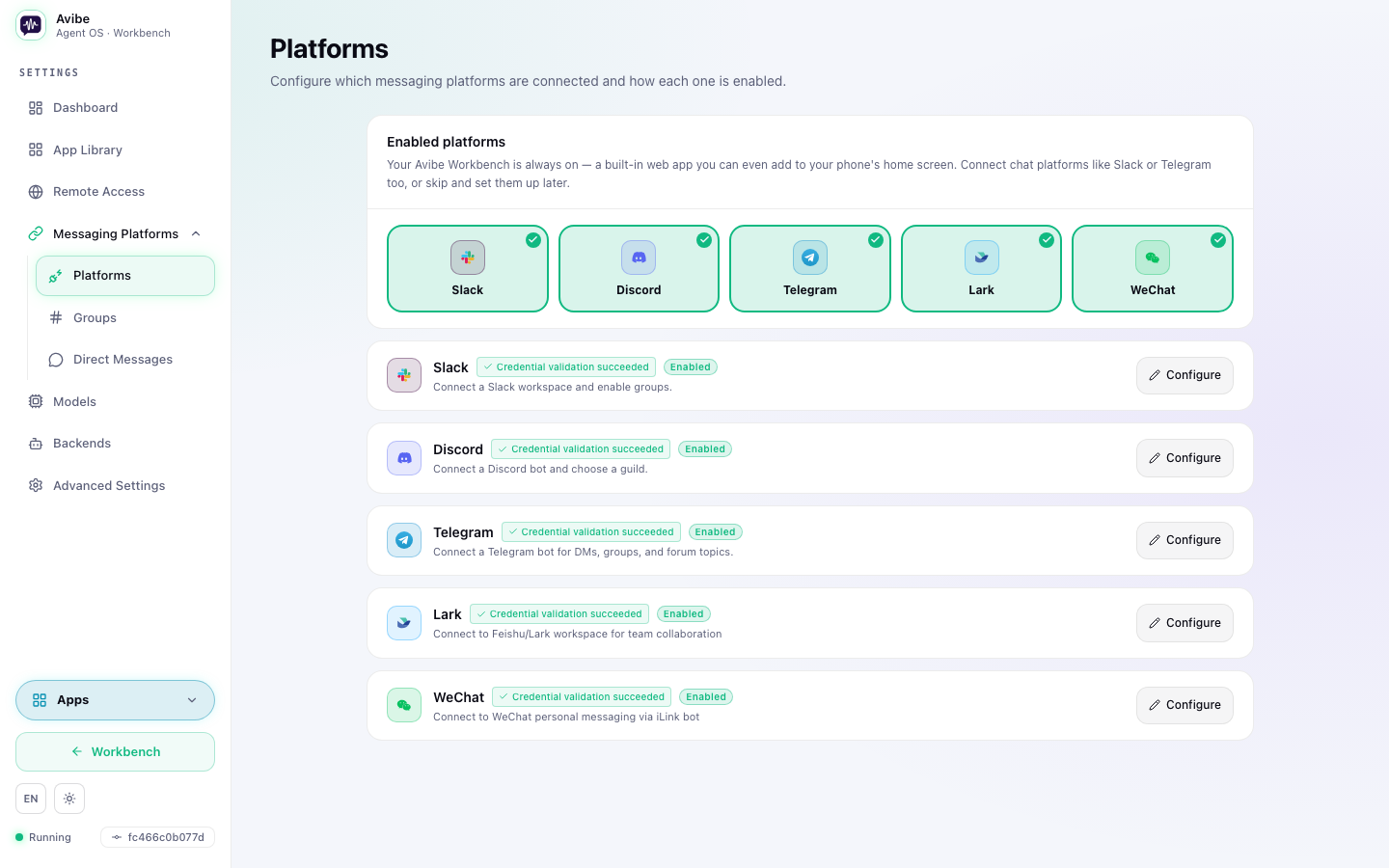Switch language with EN button
Screen dimensions: 1389x868
pyautogui.click(x=31, y=799)
